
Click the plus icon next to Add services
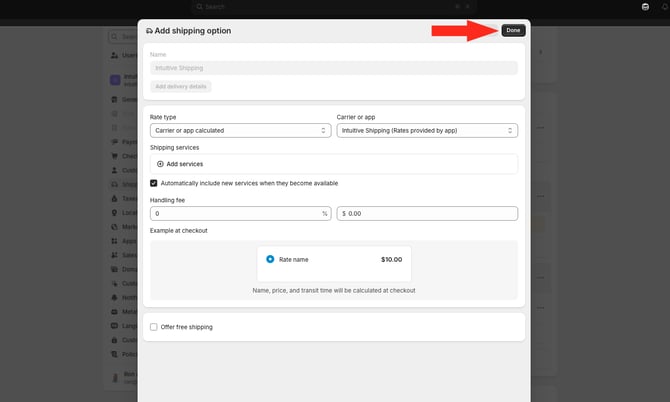[x=160, y=164]
